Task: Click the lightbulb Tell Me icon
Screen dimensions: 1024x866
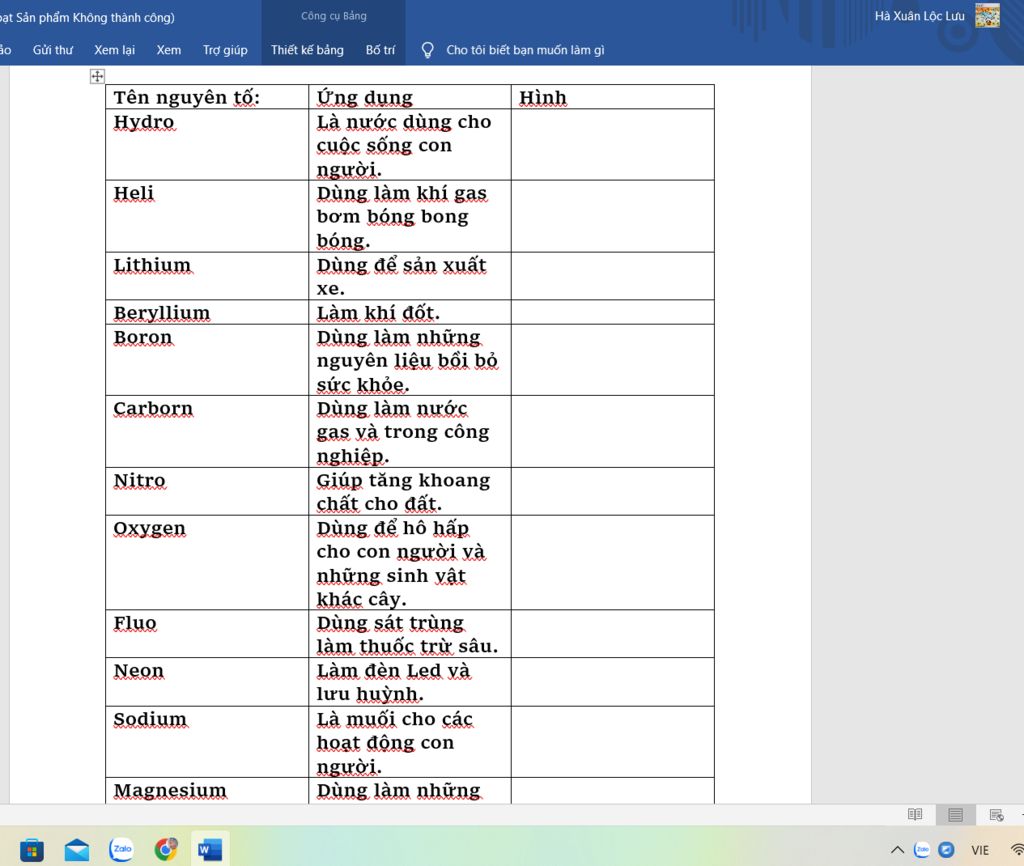Action: click(428, 50)
